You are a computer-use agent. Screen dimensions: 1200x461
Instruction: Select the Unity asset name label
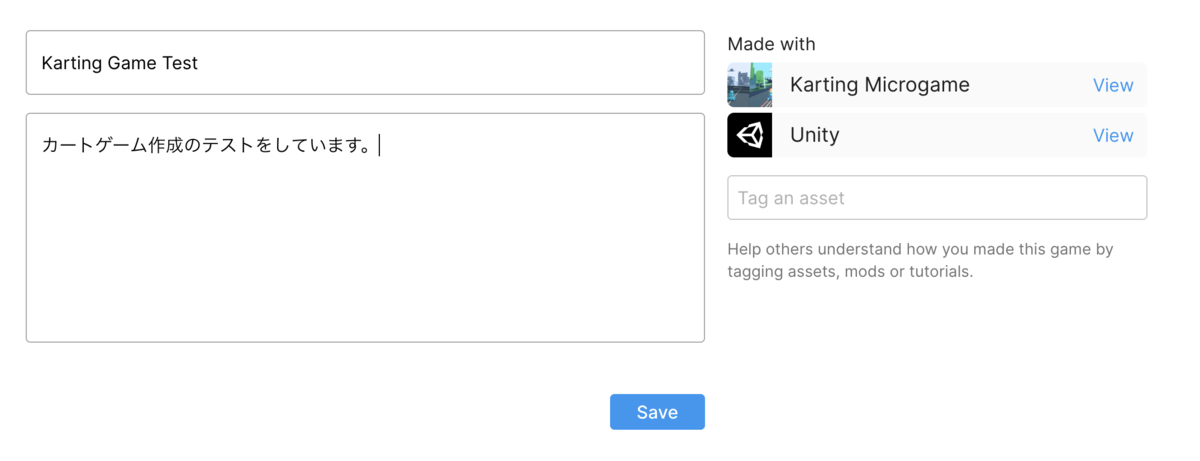815,135
